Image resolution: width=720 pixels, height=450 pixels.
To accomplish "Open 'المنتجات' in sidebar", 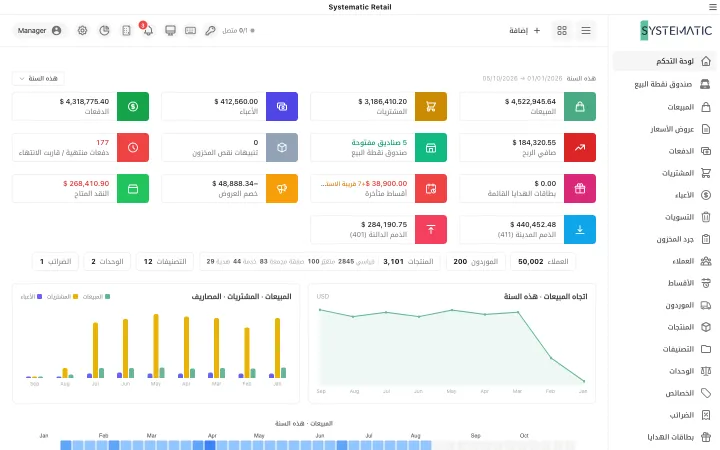I will [664, 327].
